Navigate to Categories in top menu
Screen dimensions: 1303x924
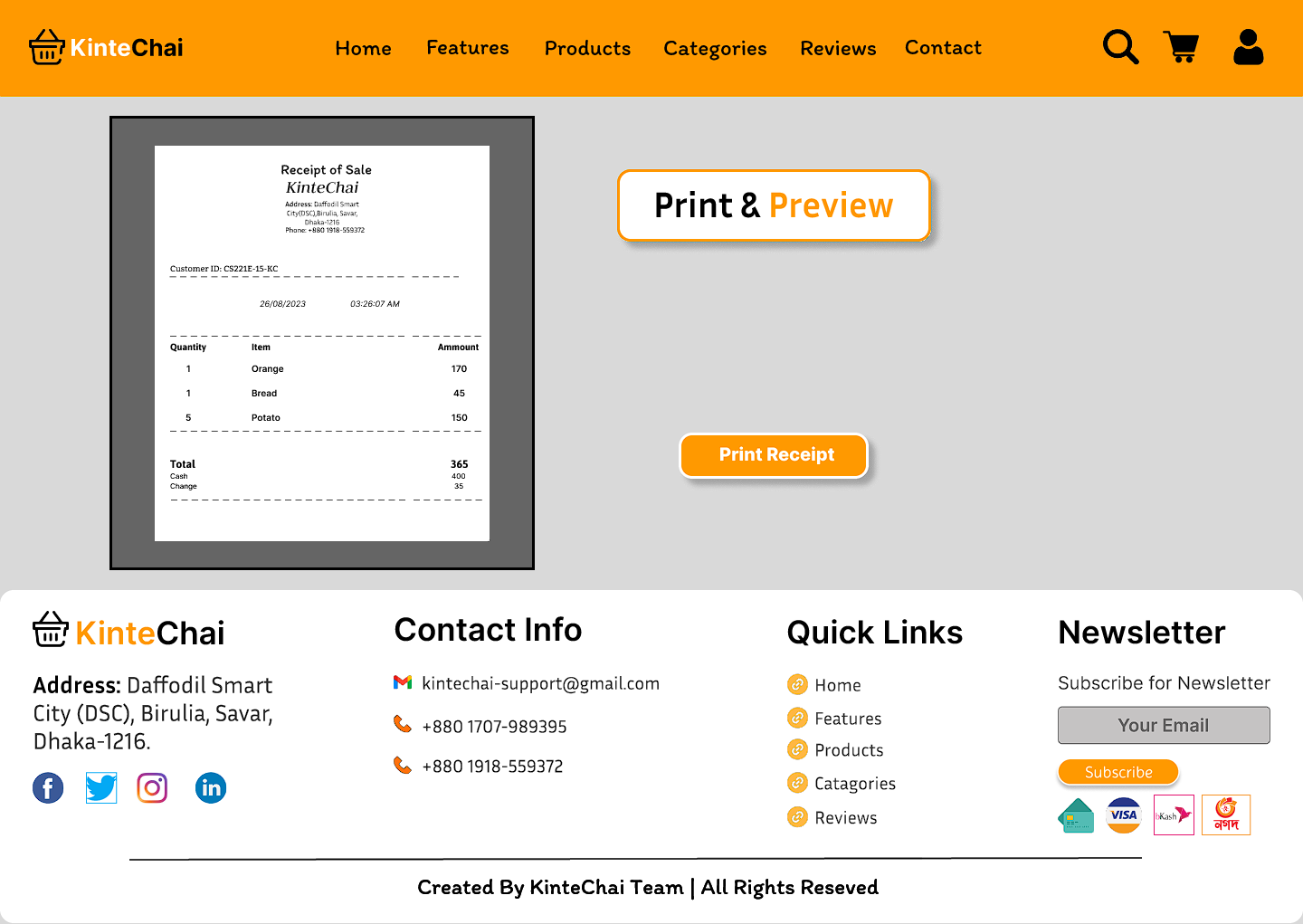click(x=715, y=48)
